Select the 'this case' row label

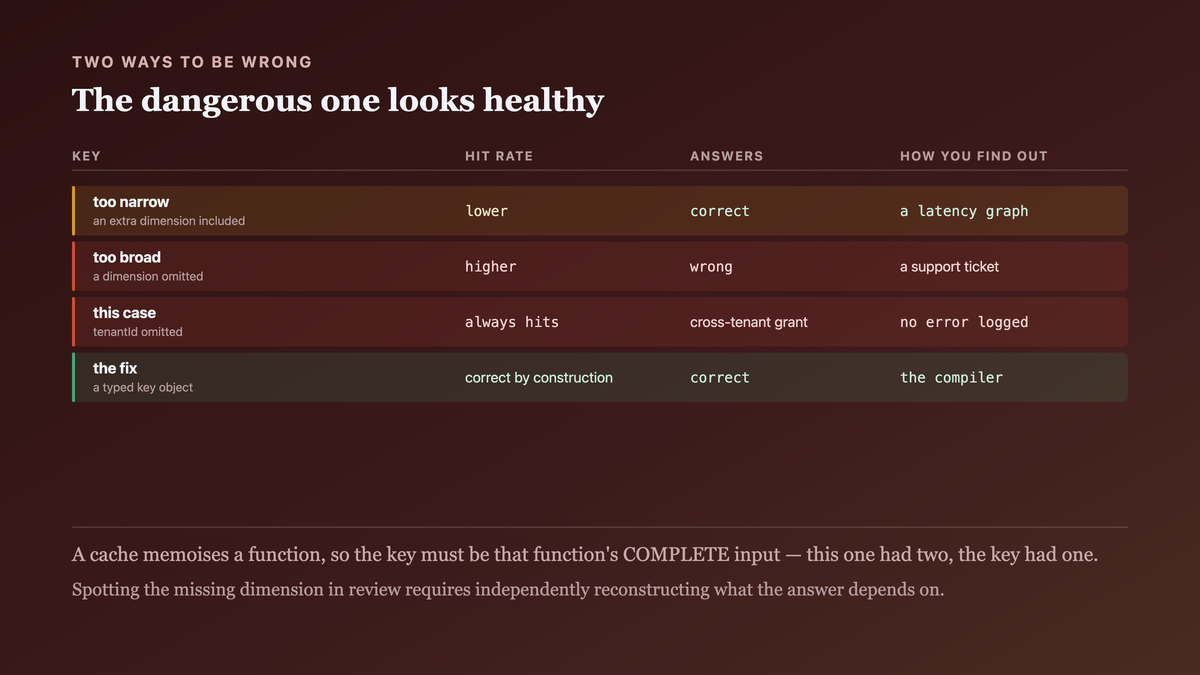coord(124,313)
